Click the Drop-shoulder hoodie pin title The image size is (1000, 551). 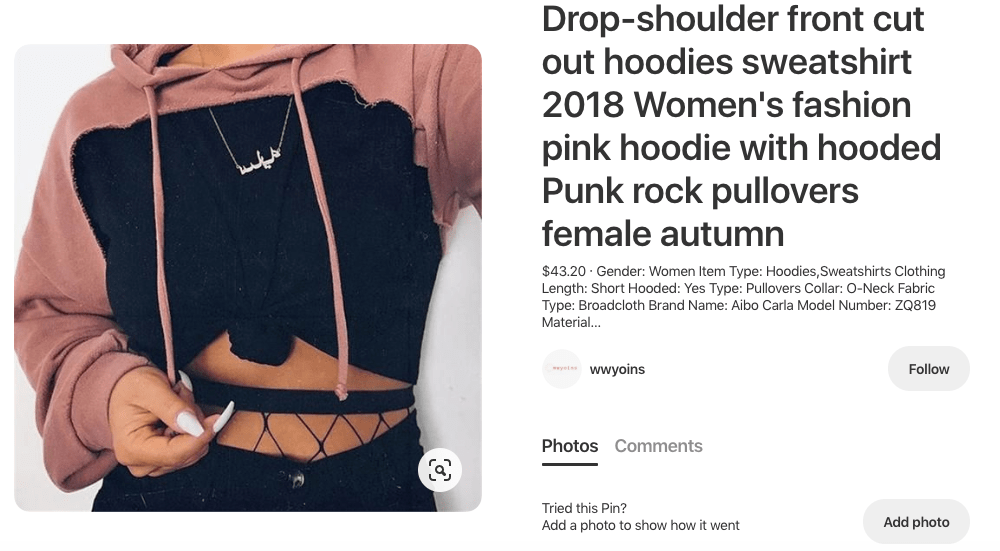[741, 126]
